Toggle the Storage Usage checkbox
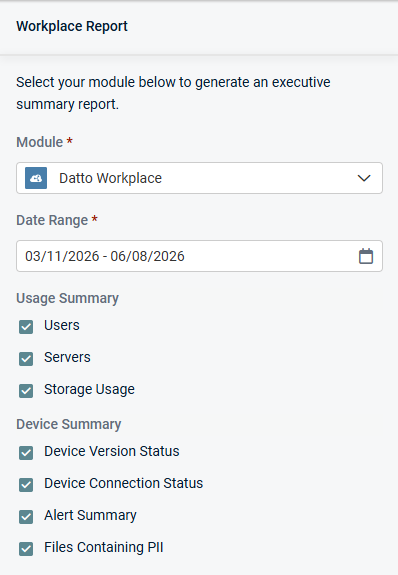The image size is (398, 575). tap(26, 391)
